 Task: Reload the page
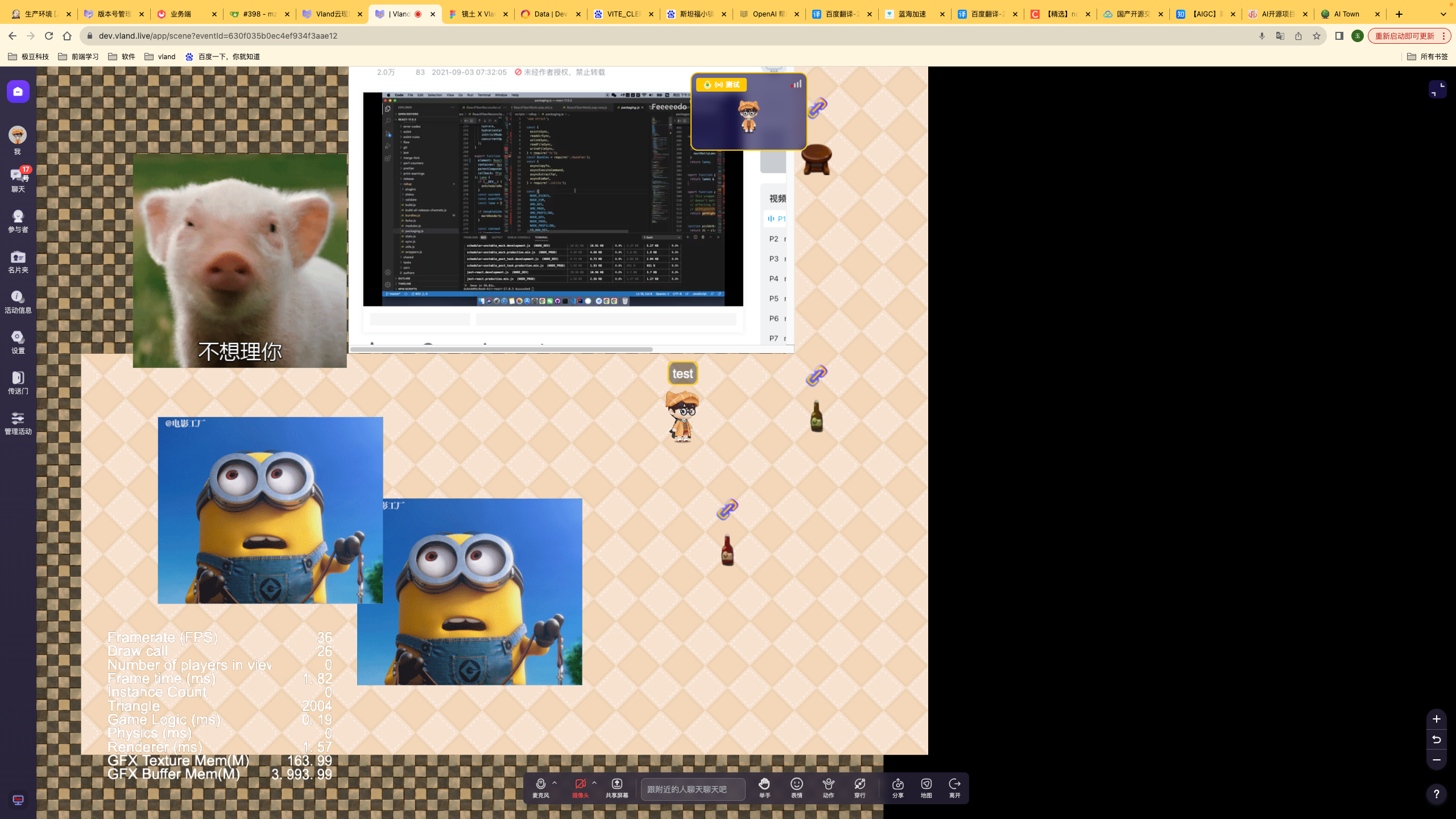click(49, 36)
